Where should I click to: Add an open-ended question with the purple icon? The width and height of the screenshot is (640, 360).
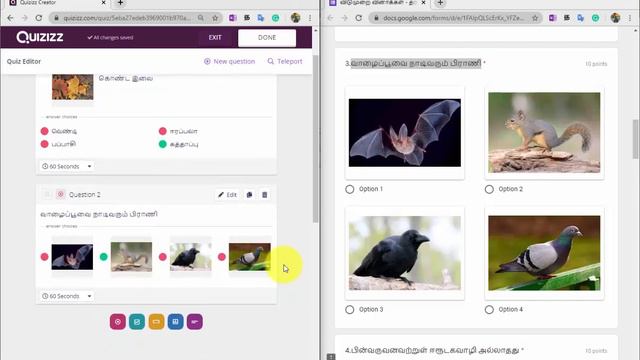pyautogui.click(x=195, y=322)
